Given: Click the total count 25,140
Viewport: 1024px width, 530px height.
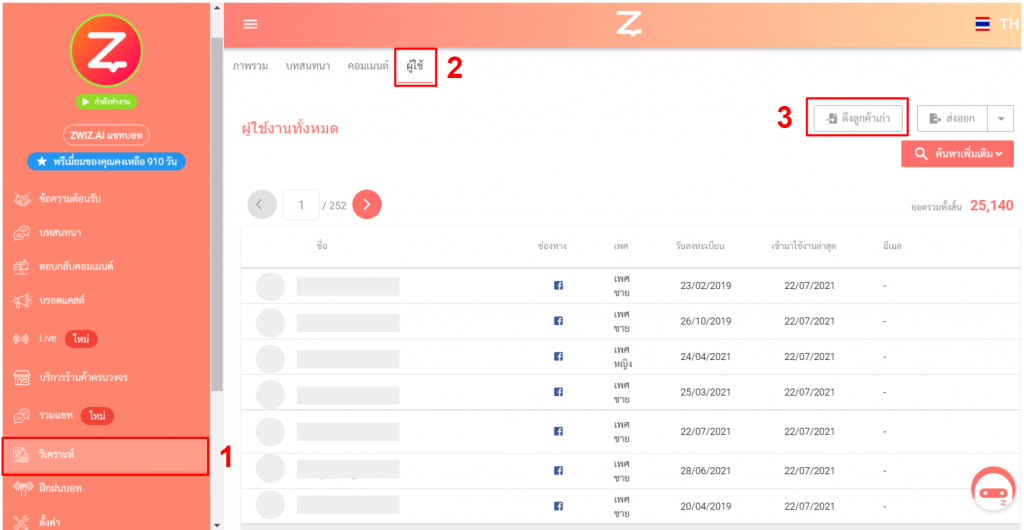Looking at the screenshot, I should point(991,206).
